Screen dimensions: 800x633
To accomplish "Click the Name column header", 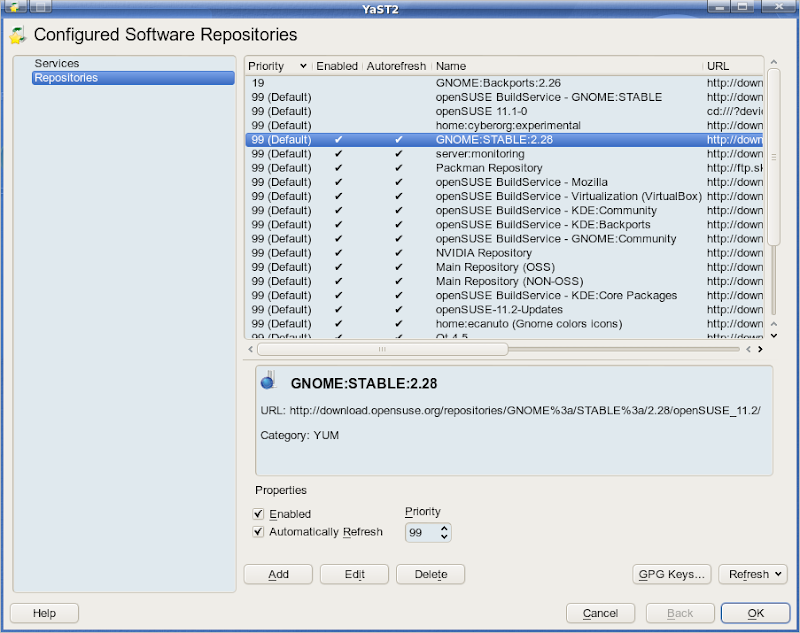I will point(567,66).
